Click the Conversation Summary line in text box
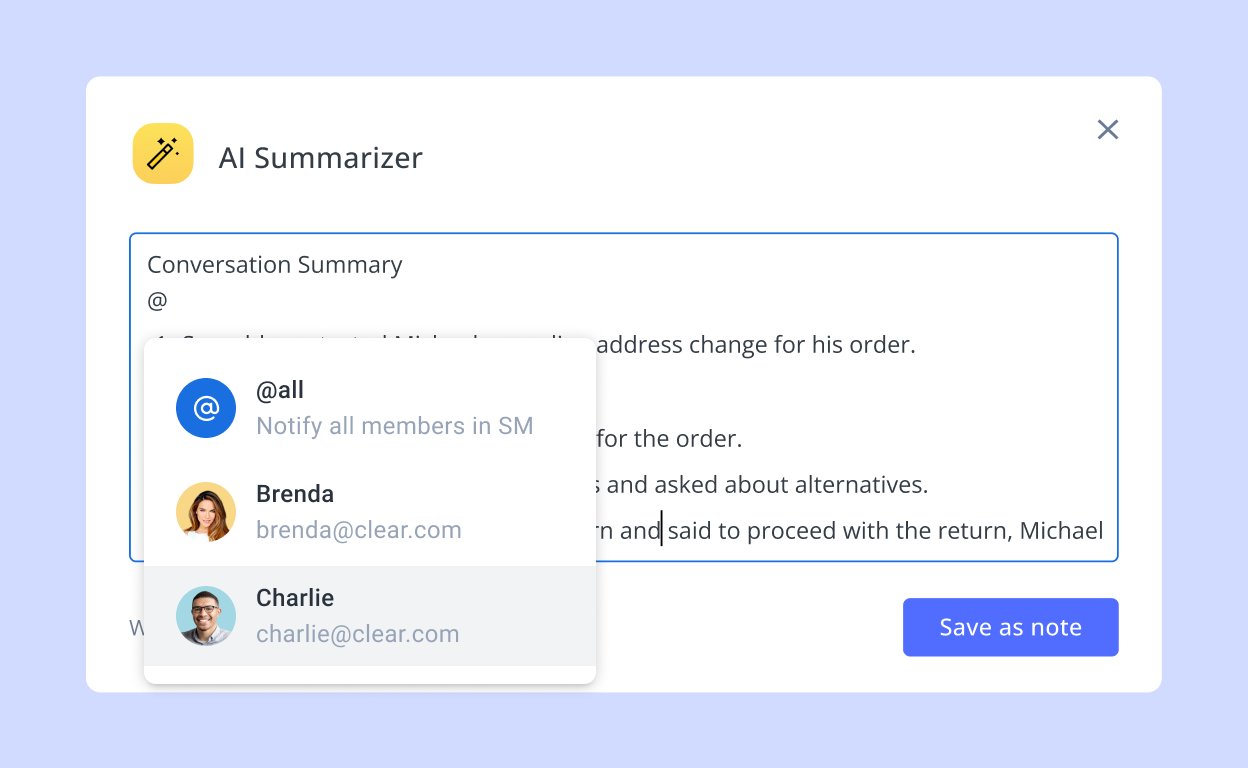Image resolution: width=1248 pixels, height=768 pixels. 275,265
